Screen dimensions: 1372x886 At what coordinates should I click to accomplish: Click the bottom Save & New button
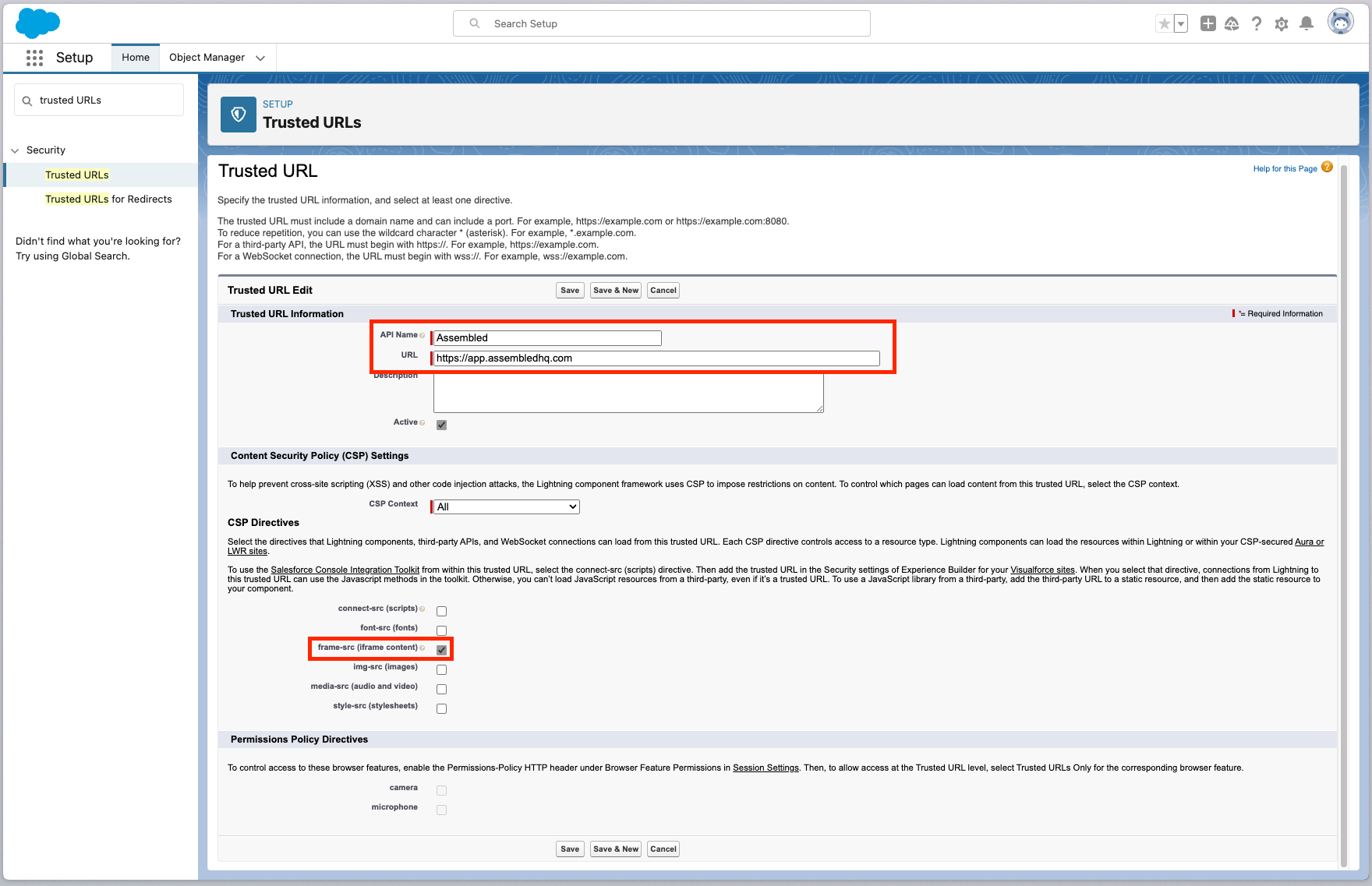click(616, 849)
